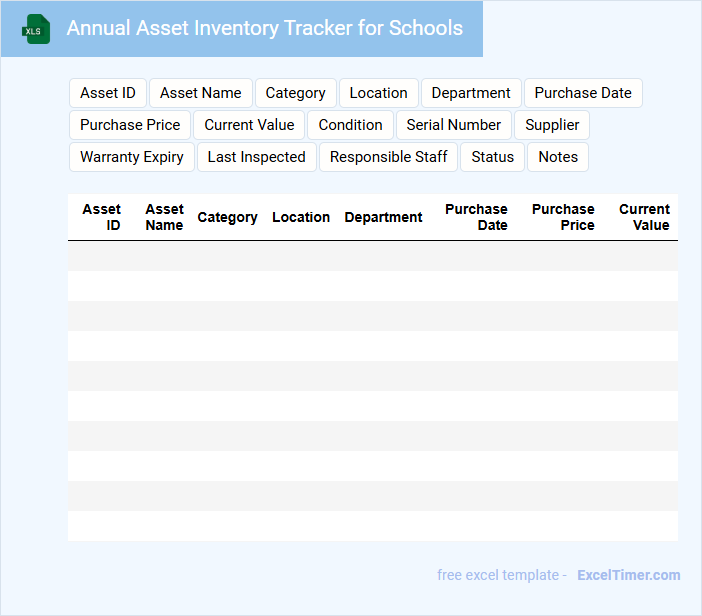
Task: Select the Warranty Expiry tag
Action: click(132, 157)
